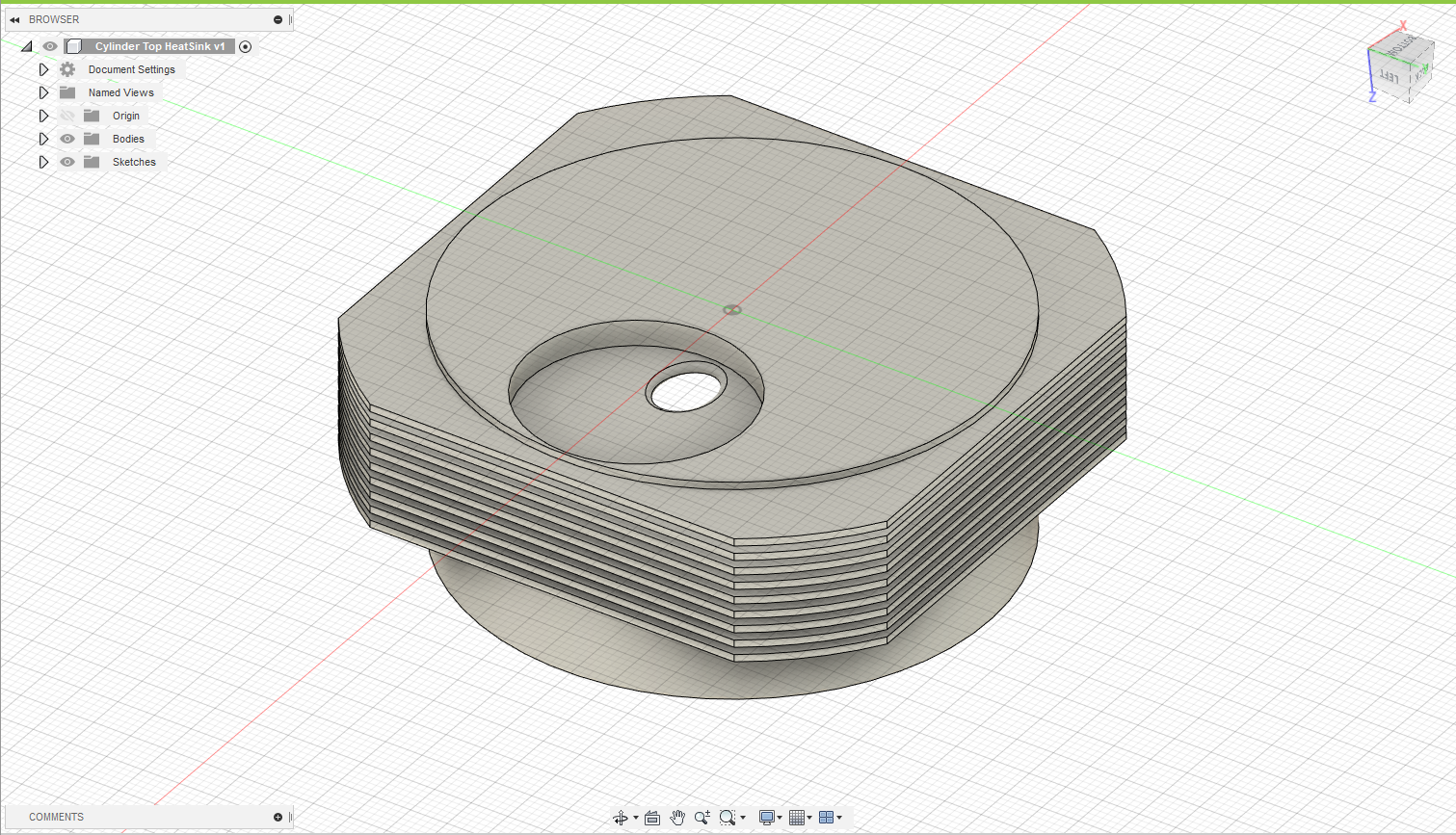Image resolution: width=1456 pixels, height=835 pixels.
Task: Activate the Cylinder Top HeatSink component radio button
Action: [x=245, y=46]
